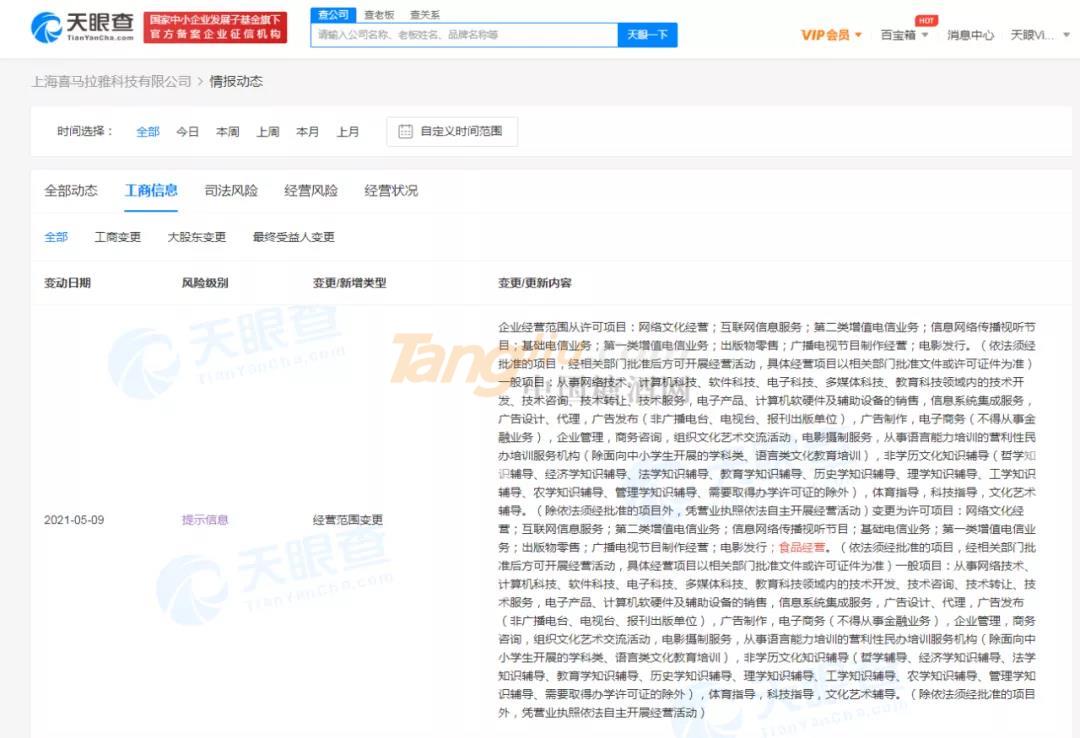This screenshot has height=738, width=1080.
Task: Click the 变动日期 column header
Action: (68, 283)
